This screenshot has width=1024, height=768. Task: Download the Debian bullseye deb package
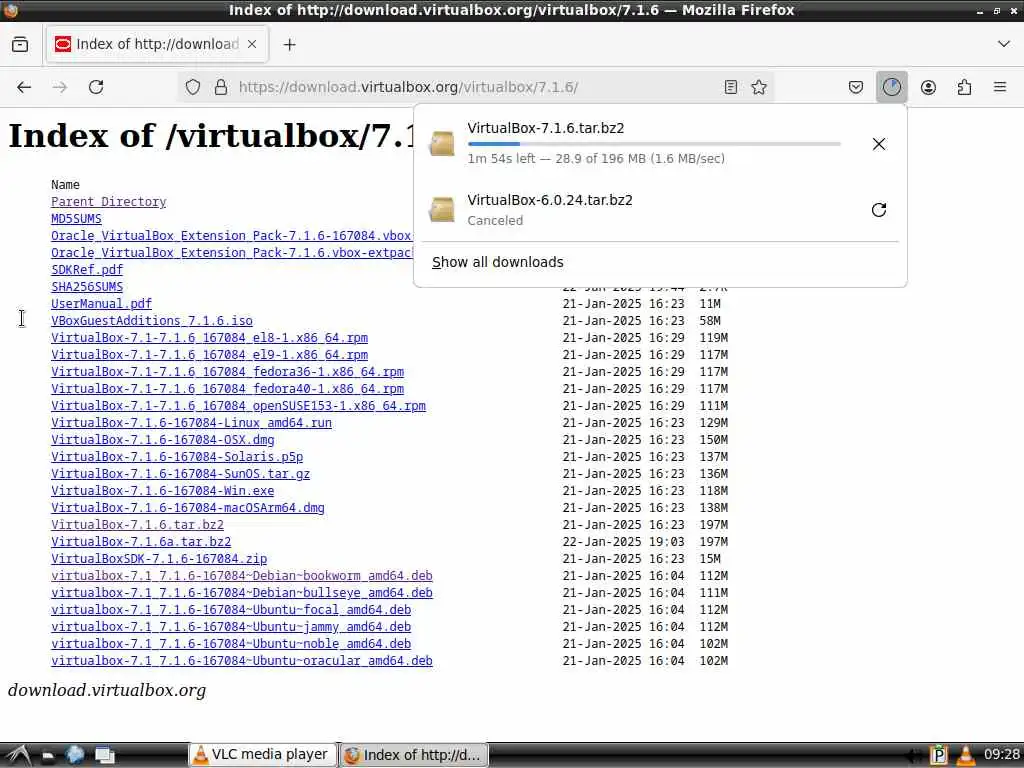[x=242, y=592]
